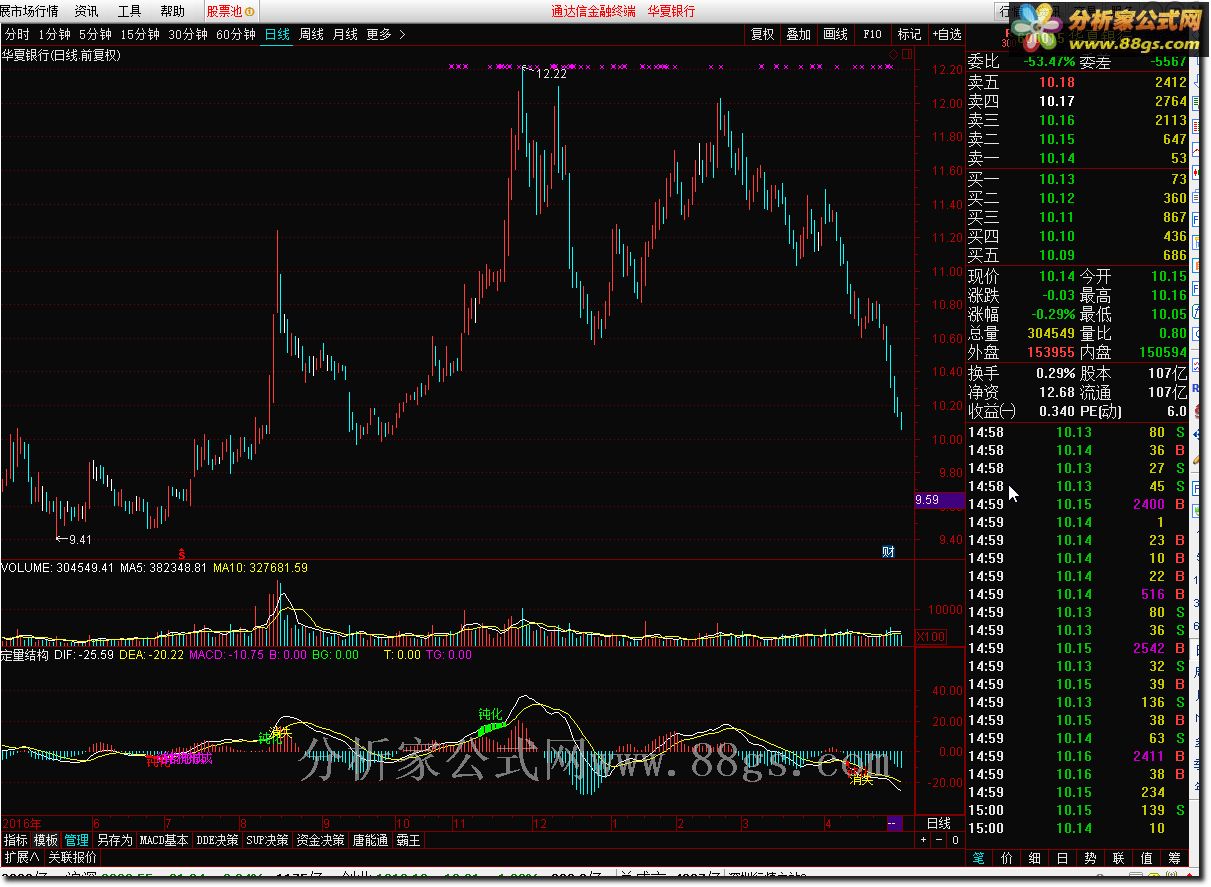Click the minus zoom-out button
This screenshot has height=887, width=1211.
tap(939, 840)
